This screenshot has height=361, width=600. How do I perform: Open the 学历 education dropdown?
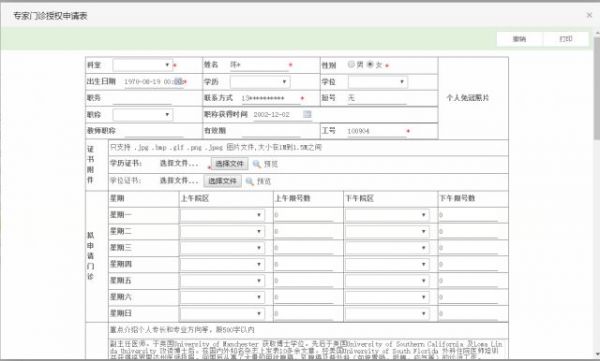click(x=260, y=82)
